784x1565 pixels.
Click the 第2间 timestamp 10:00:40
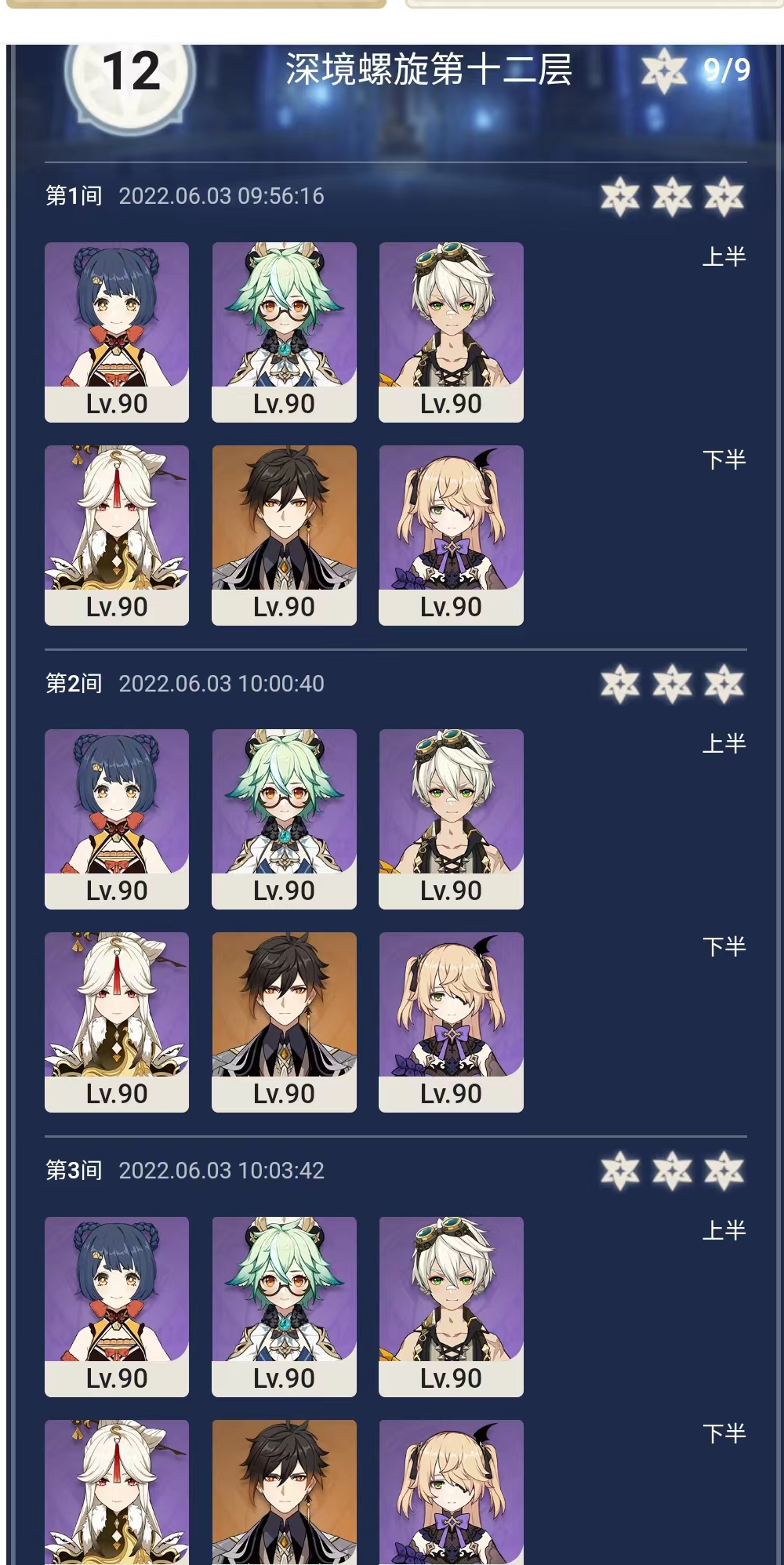221,684
